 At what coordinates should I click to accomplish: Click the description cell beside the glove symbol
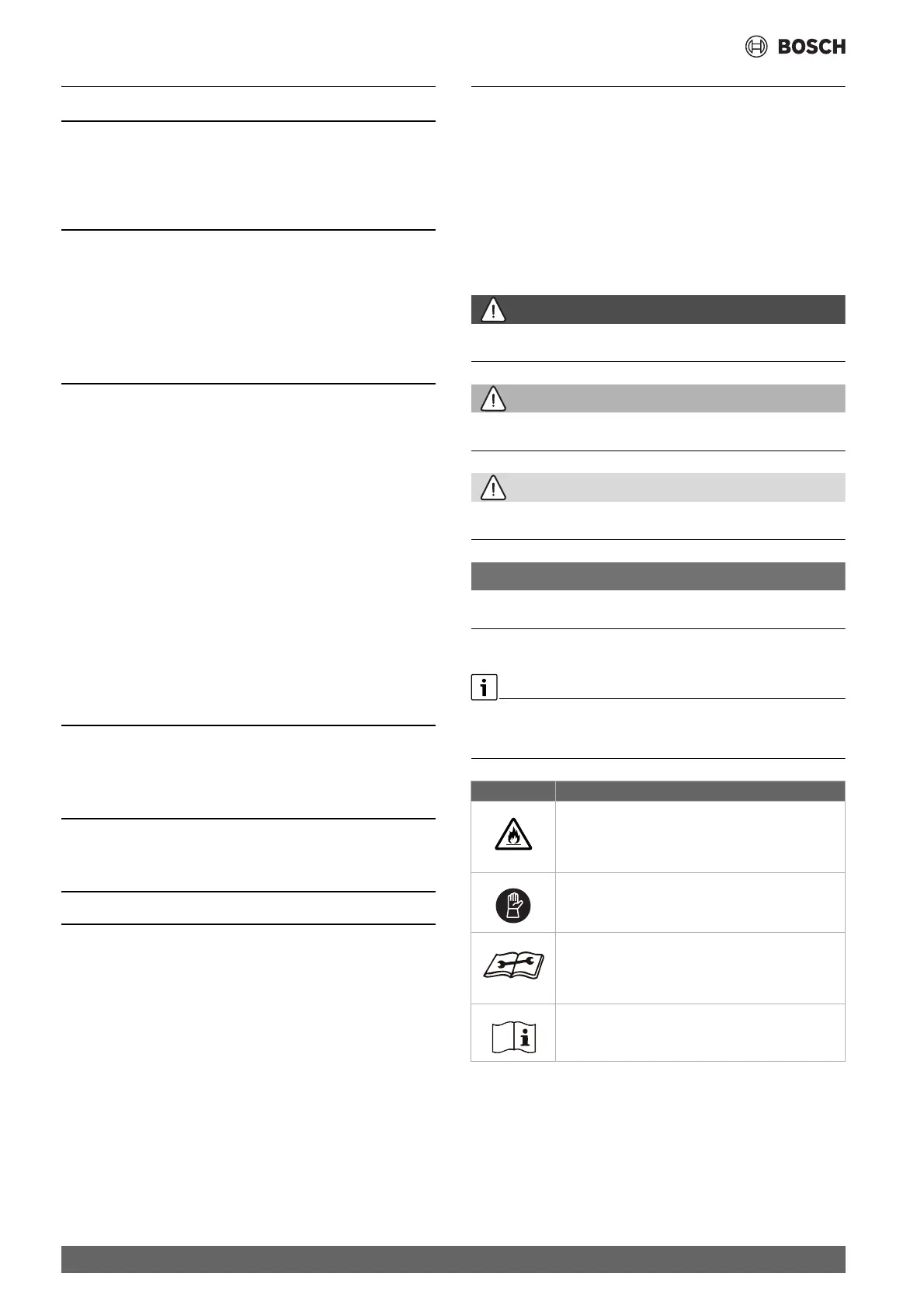coord(700,903)
